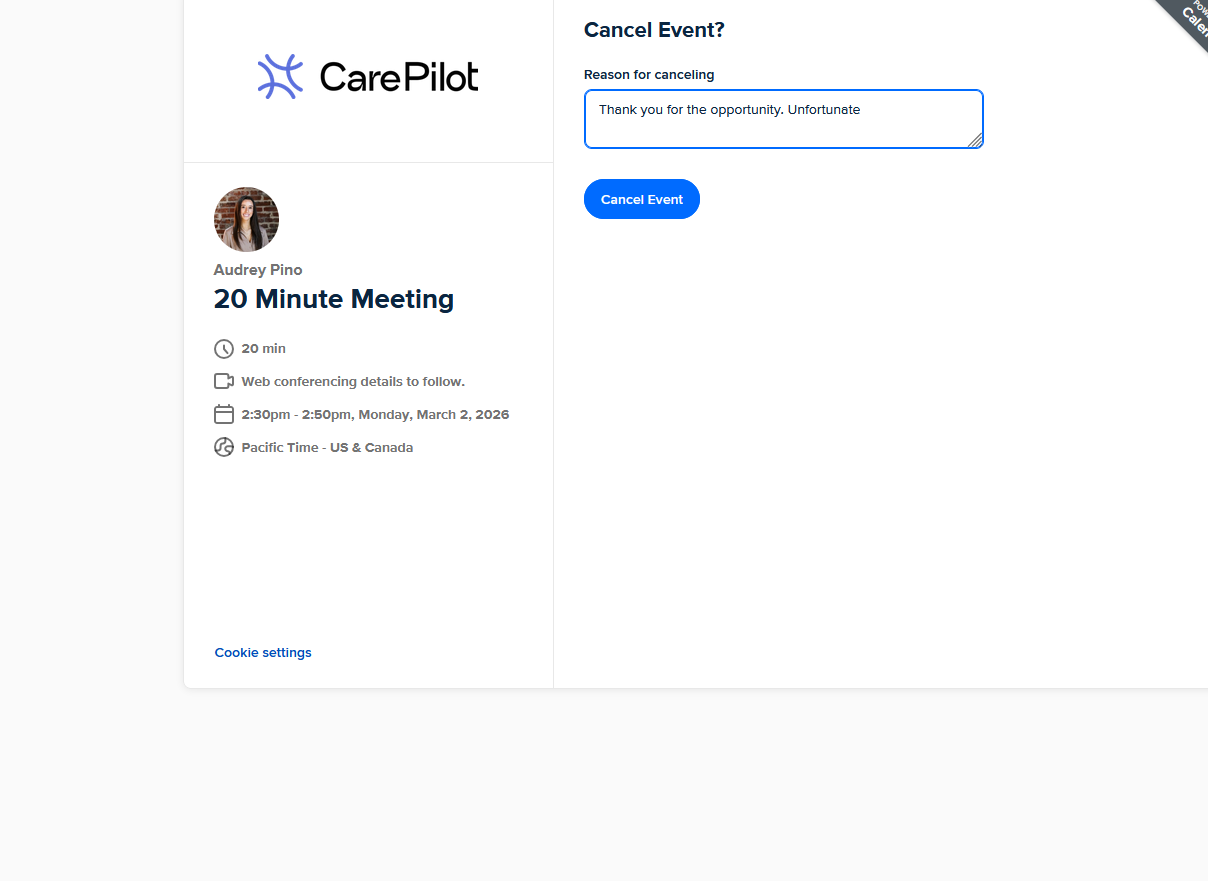Click the video camera conferencing icon
This screenshot has width=1208, height=881.
[224, 381]
